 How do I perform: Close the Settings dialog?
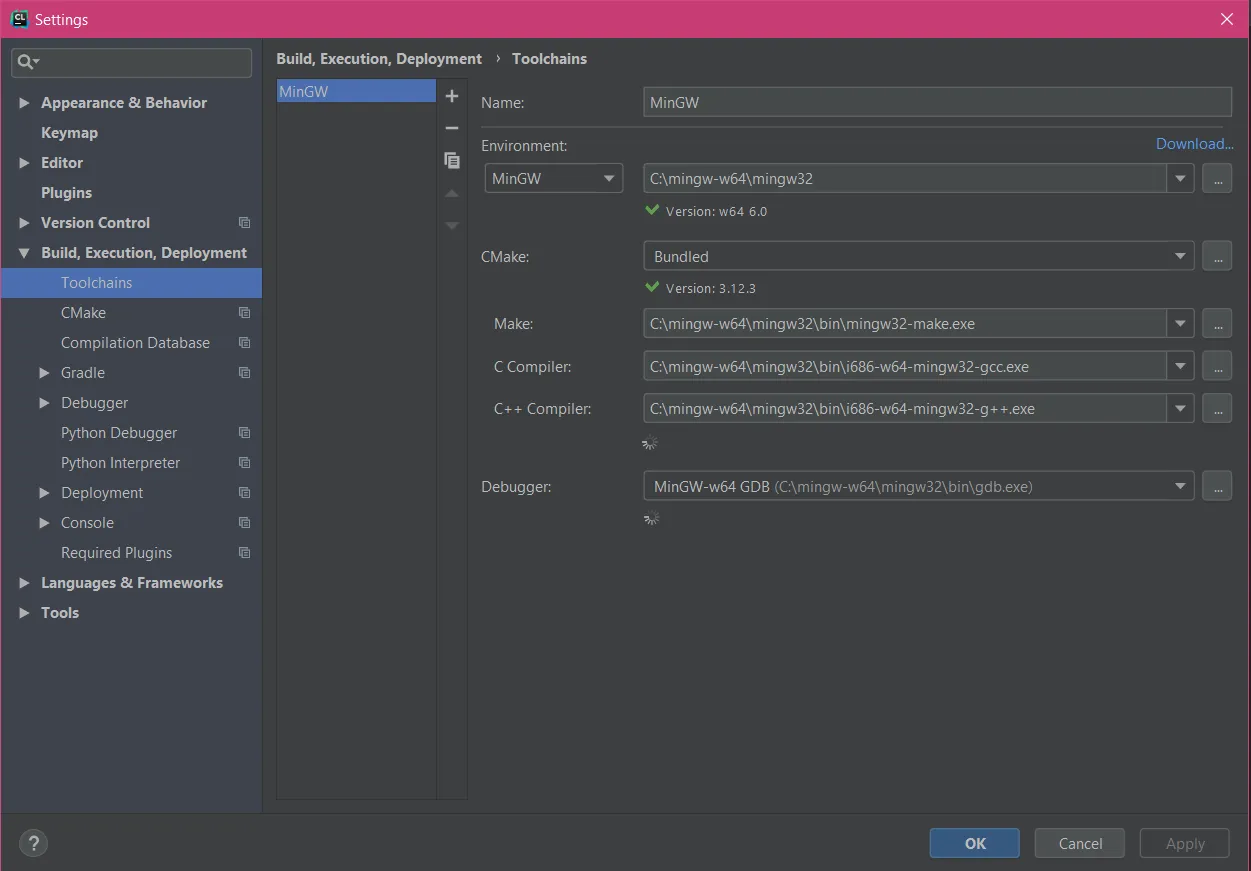point(1227,19)
